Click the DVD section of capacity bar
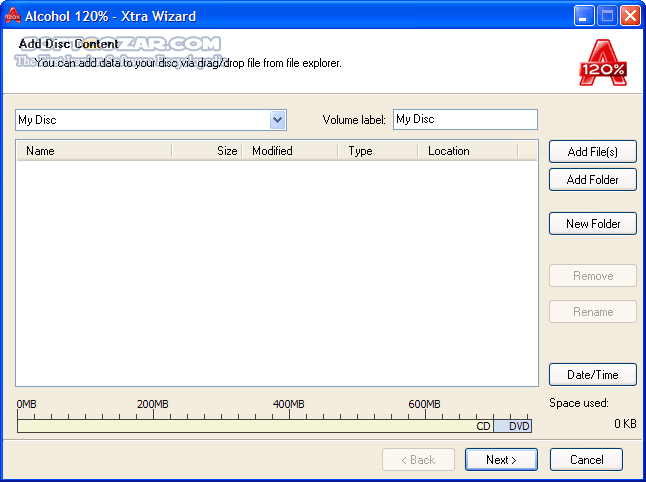Viewport: 646px width, 482px height. pos(518,426)
